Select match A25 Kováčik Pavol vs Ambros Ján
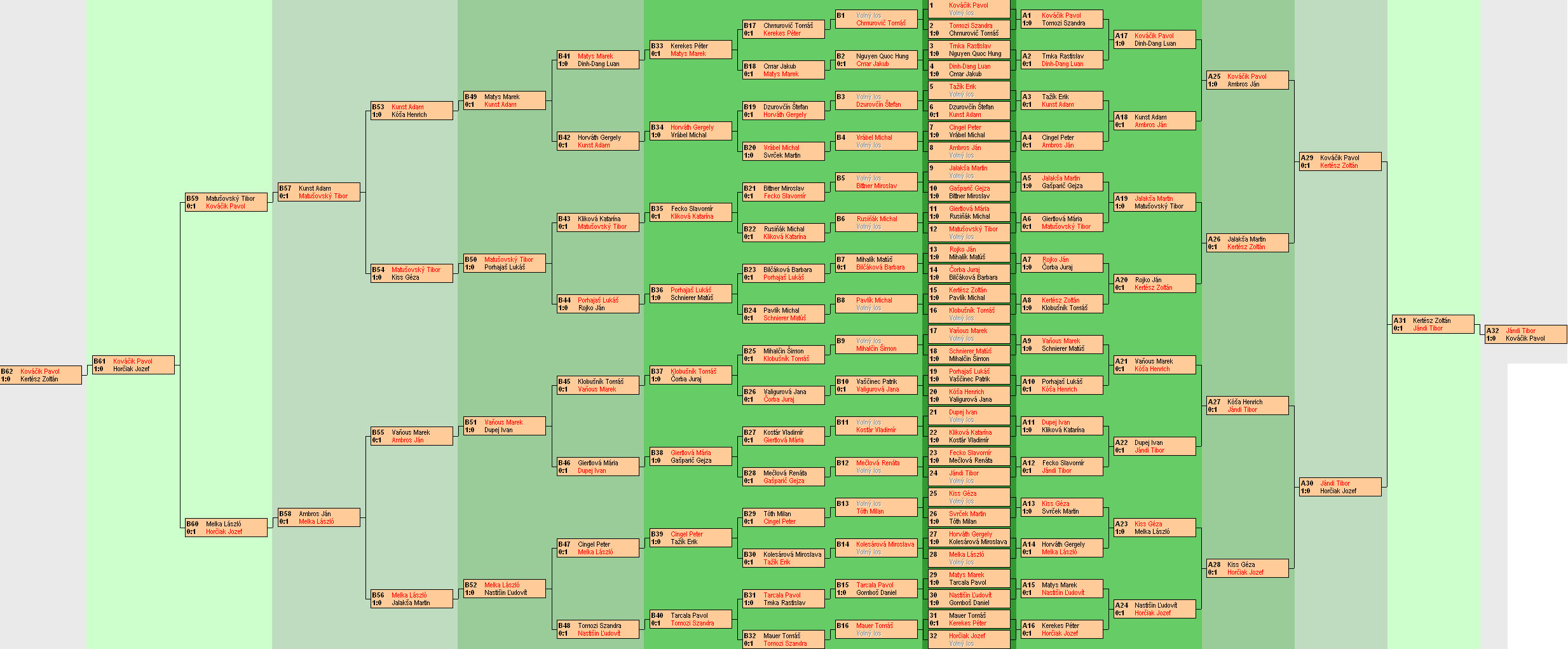The width and height of the screenshot is (1568, 649). 1247,80
